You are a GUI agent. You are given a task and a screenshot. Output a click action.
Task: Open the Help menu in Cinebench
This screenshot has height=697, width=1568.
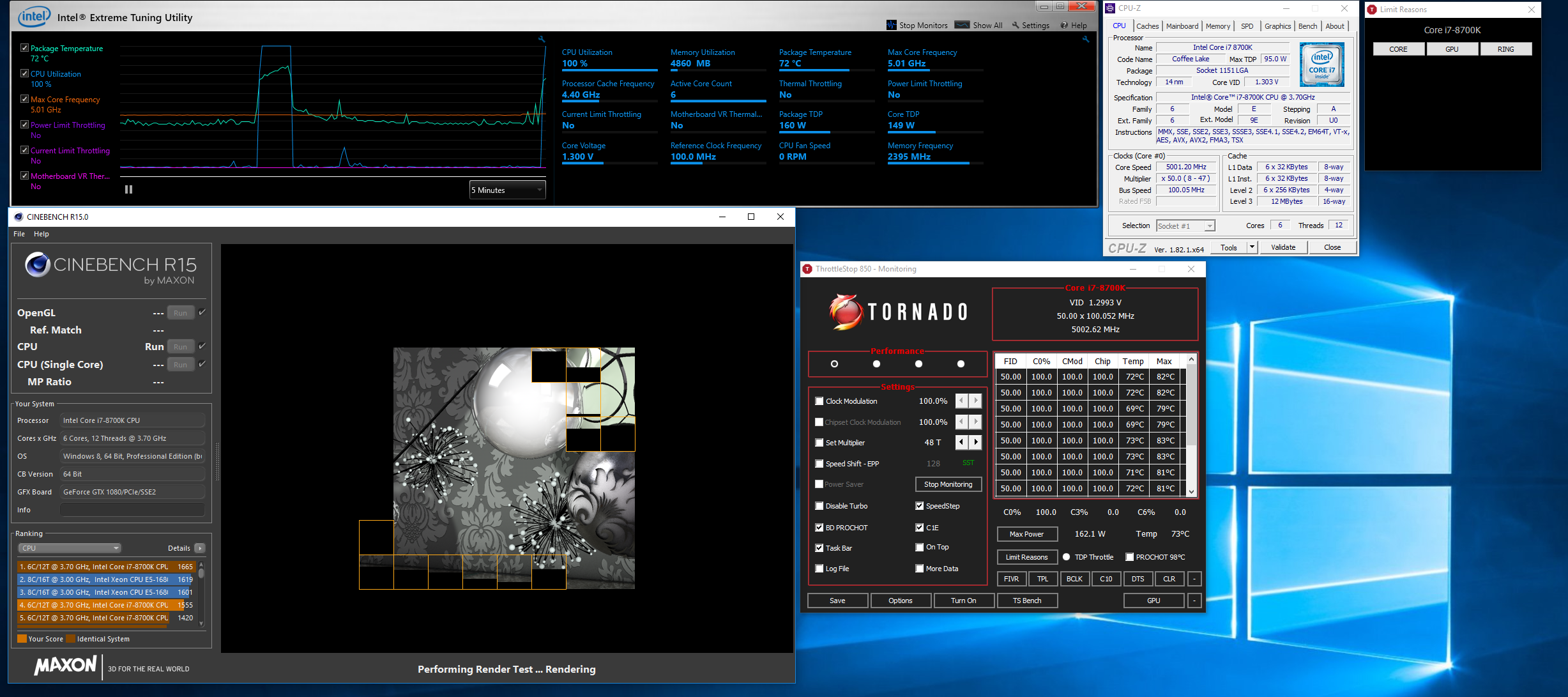click(x=42, y=234)
